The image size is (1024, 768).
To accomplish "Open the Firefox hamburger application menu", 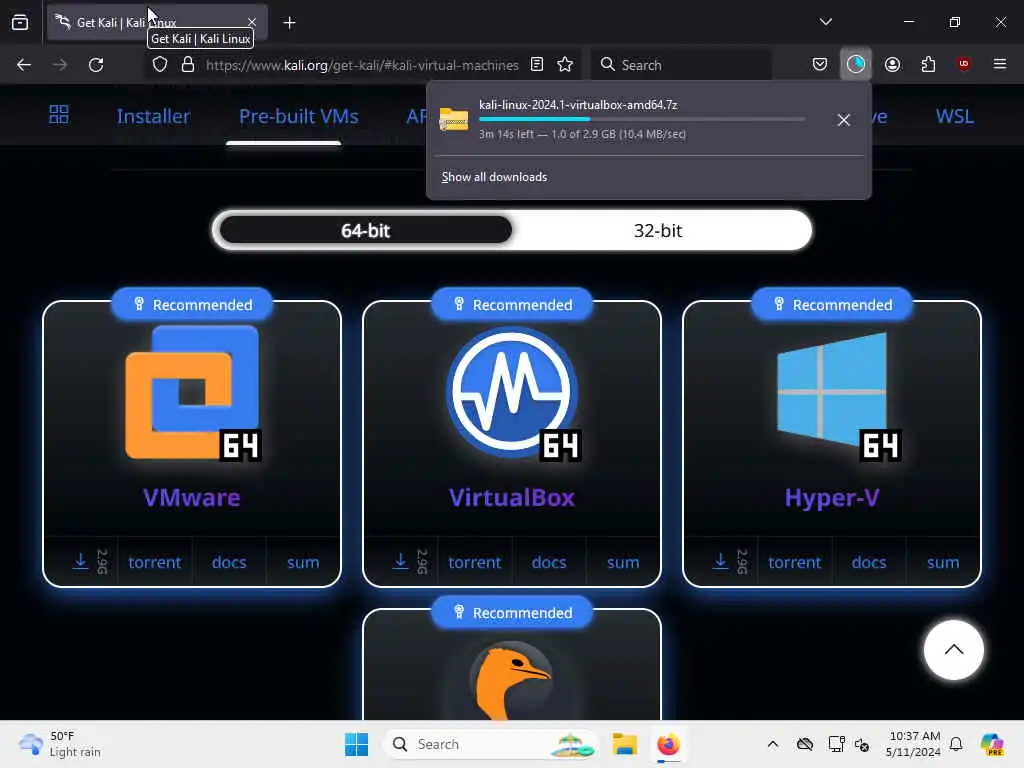I will tap(999, 64).
